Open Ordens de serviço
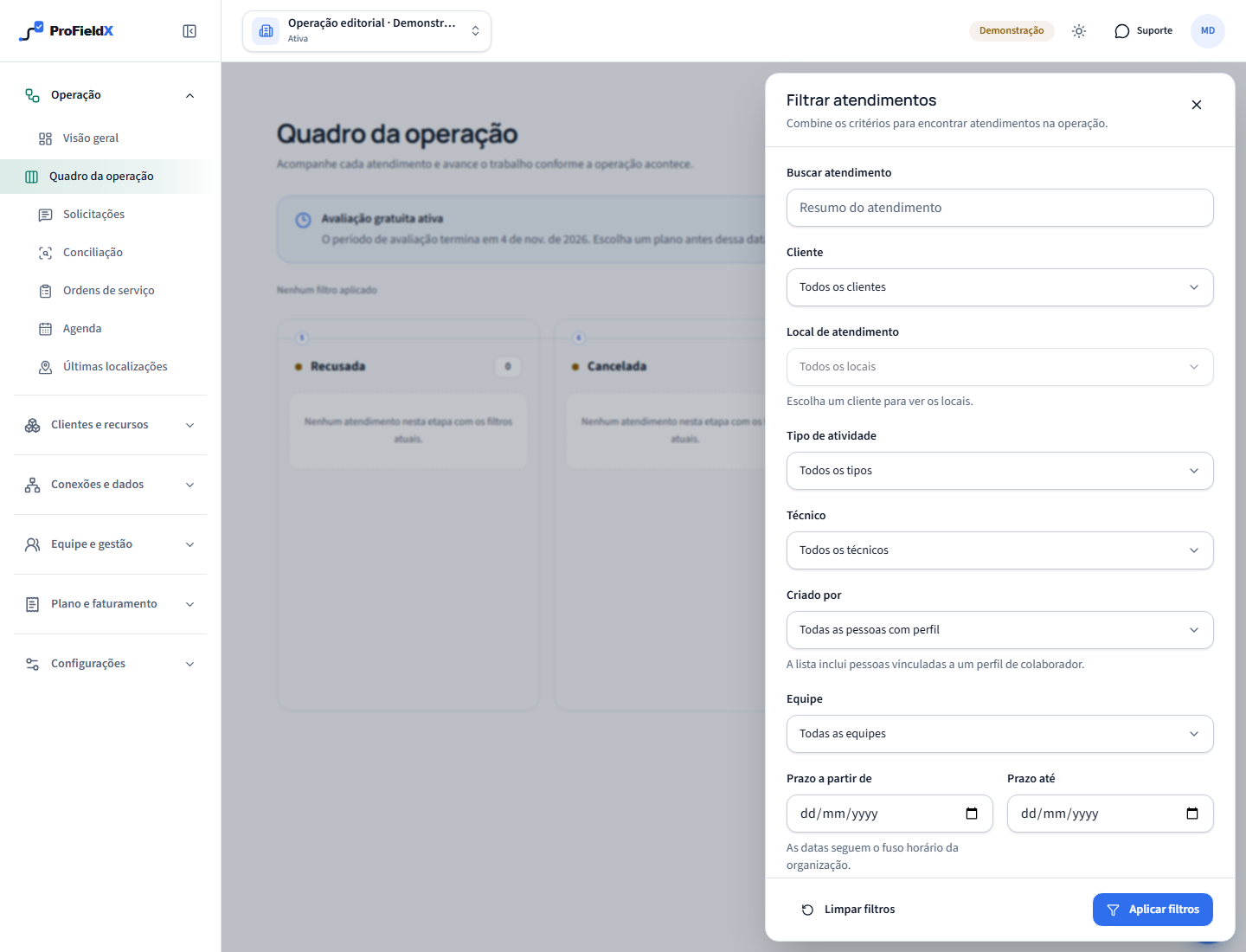 tap(111, 291)
